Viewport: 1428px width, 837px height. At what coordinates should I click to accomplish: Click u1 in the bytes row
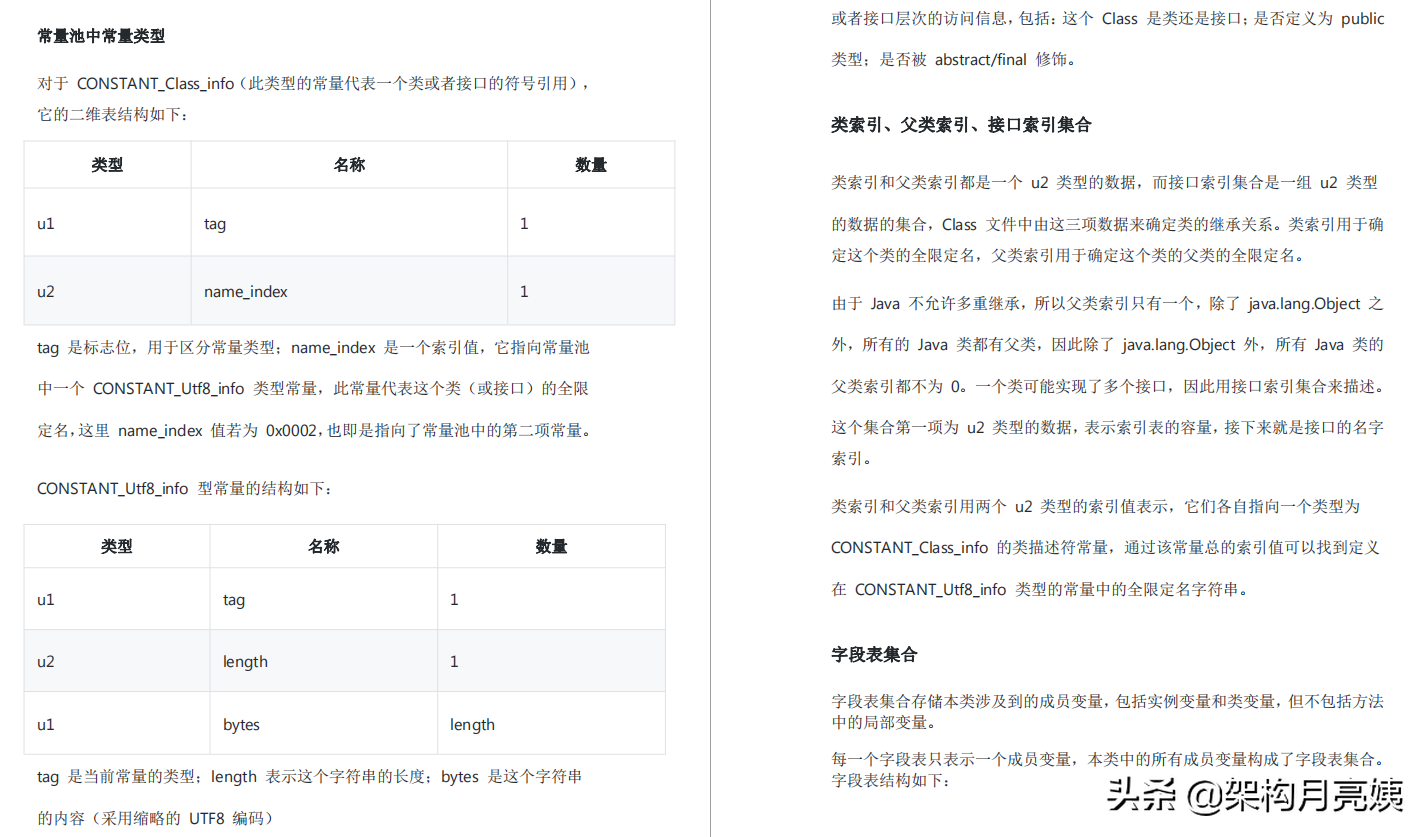46,724
